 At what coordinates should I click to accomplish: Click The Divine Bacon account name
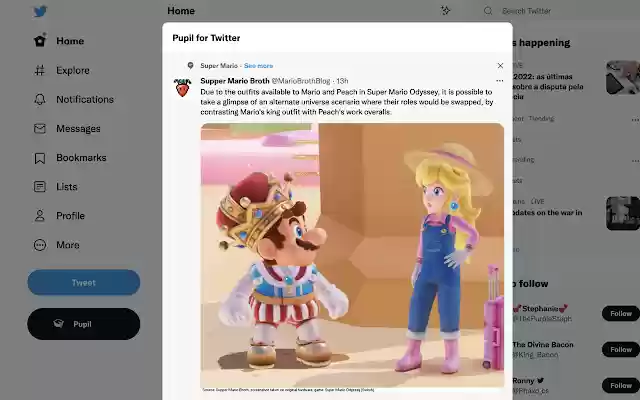[x=543, y=344]
